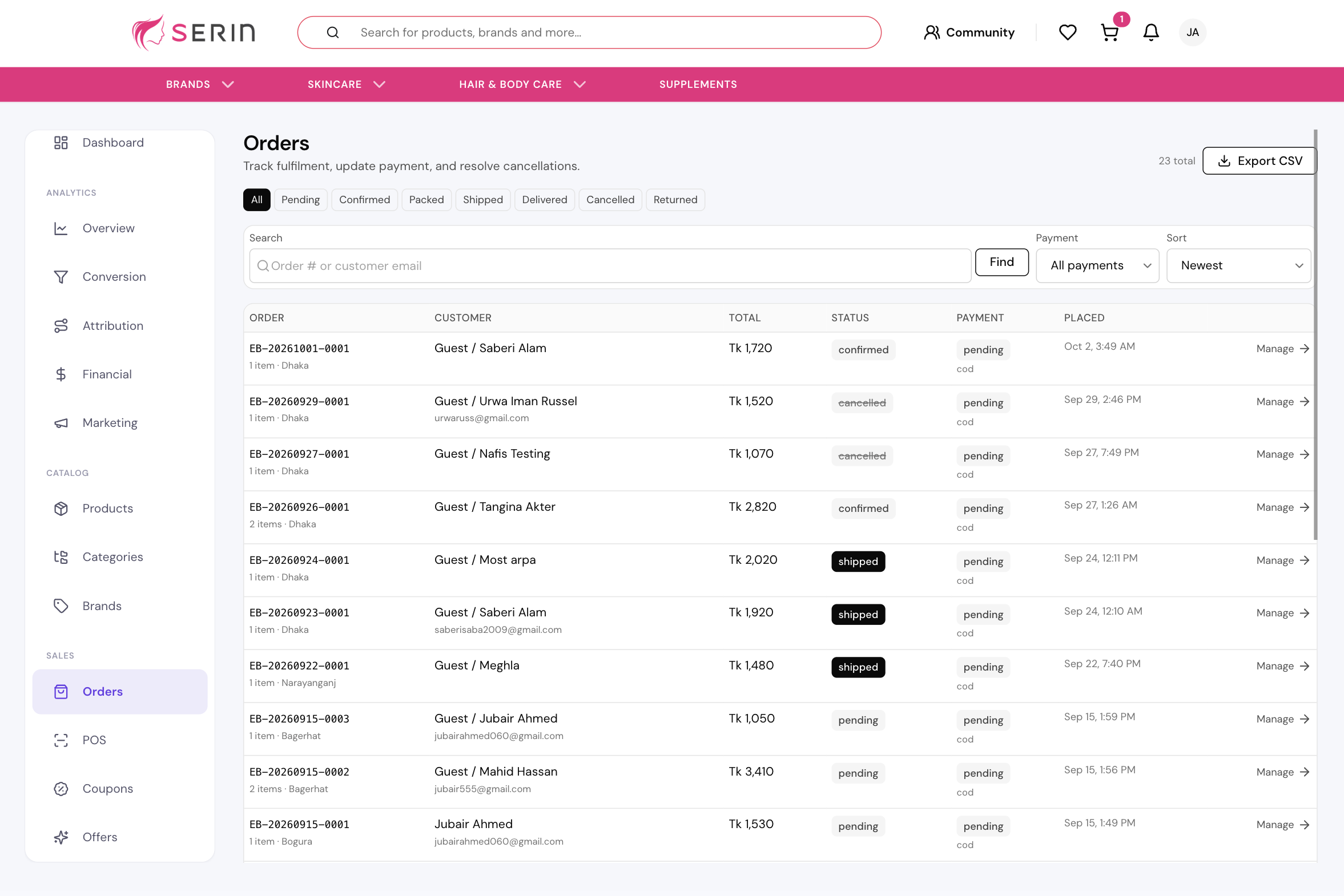Filter orders by Cancelled
The image size is (1344, 896).
tap(610, 199)
